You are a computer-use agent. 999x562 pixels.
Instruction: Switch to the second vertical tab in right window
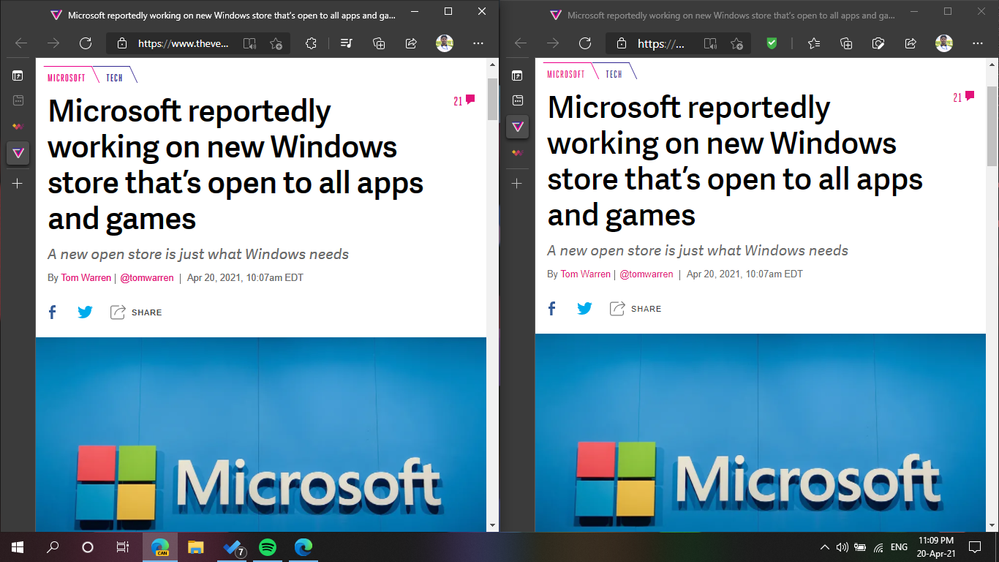point(517,101)
